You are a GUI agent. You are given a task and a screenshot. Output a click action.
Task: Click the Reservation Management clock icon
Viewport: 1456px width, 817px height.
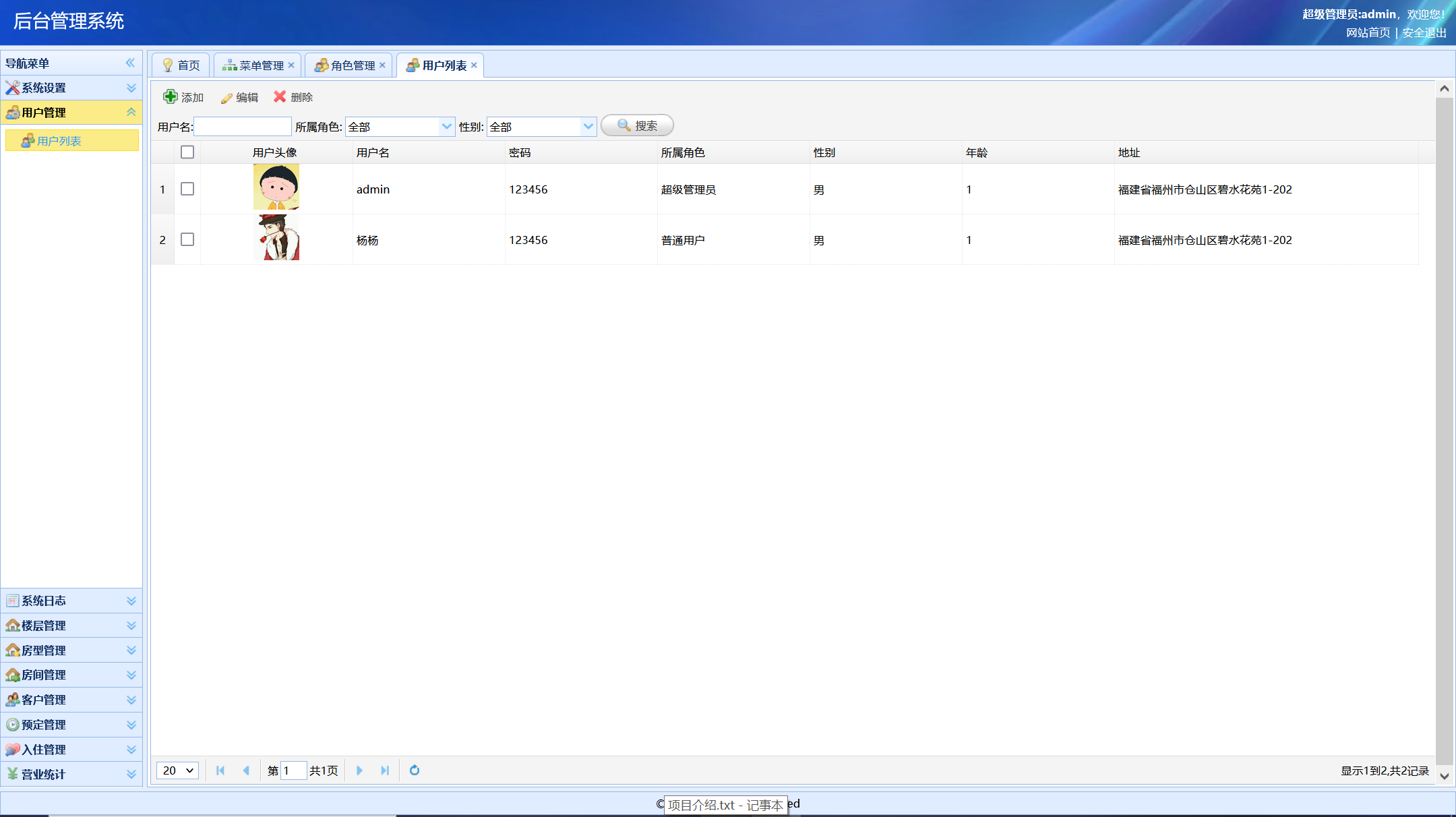12,725
